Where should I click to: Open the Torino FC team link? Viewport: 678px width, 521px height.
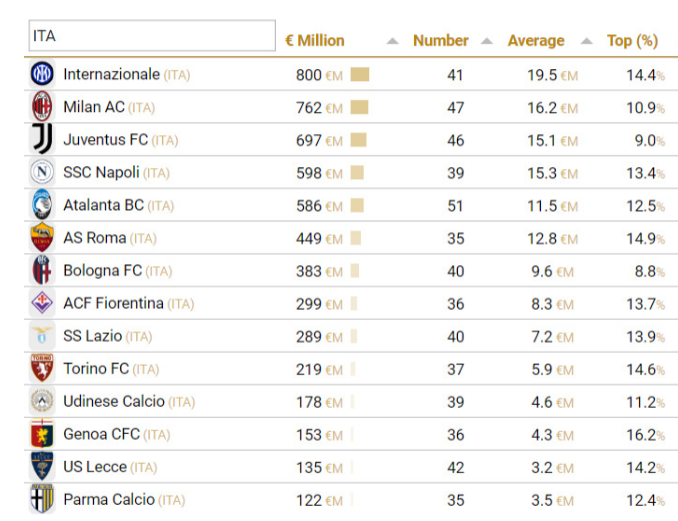pos(96,369)
